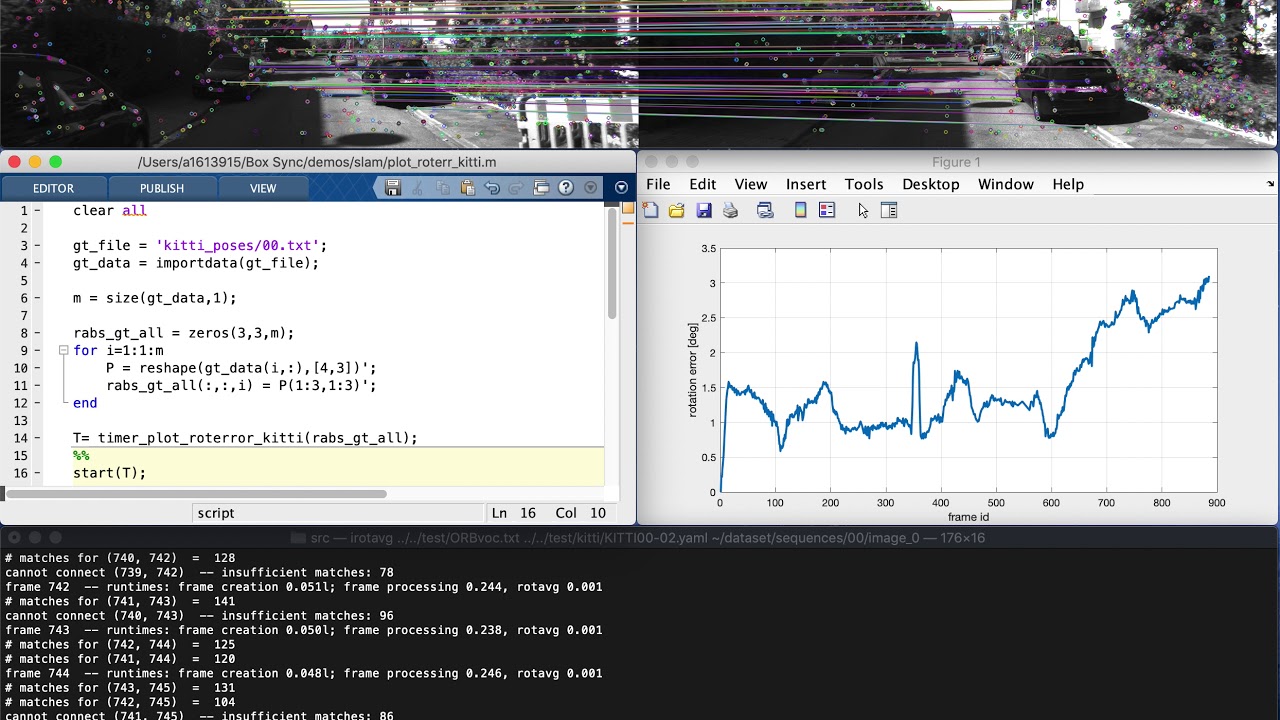Set breakpoint dash at line 1
Image resolution: width=1280 pixels, height=720 pixels.
click(x=37, y=211)
